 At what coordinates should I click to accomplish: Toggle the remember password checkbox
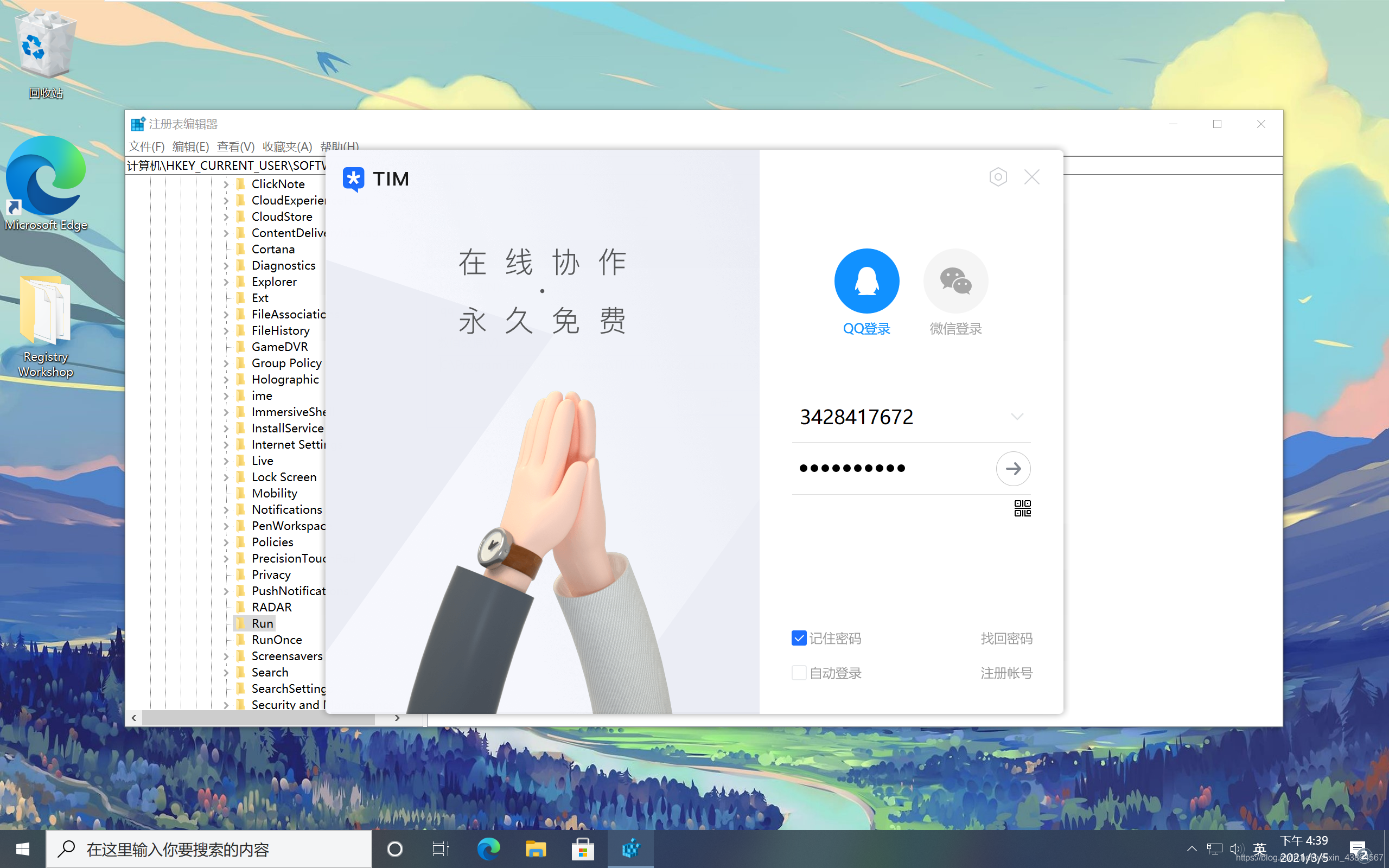(x=799, y=639)
